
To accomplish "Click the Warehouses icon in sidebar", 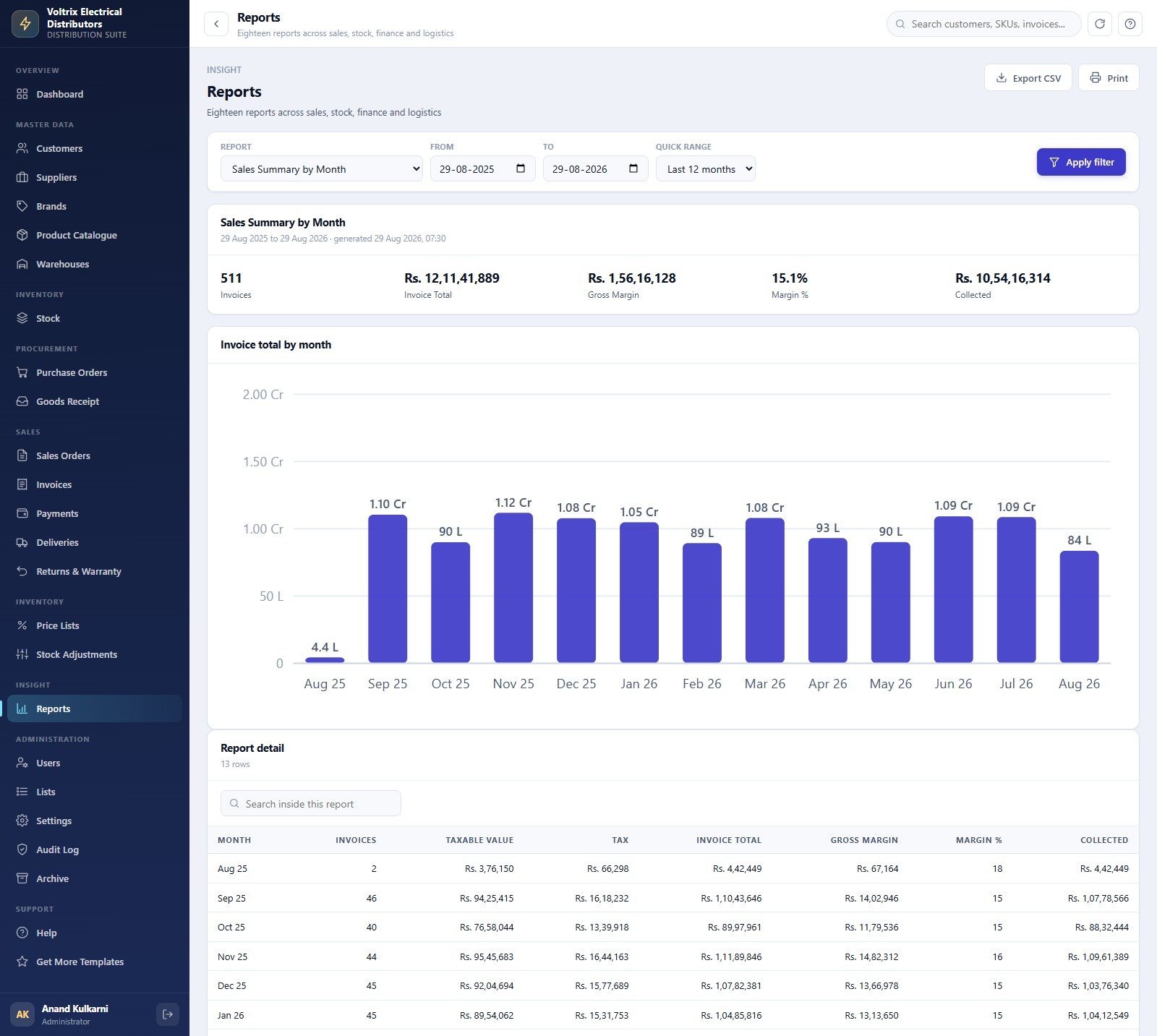I will (22, 264).
